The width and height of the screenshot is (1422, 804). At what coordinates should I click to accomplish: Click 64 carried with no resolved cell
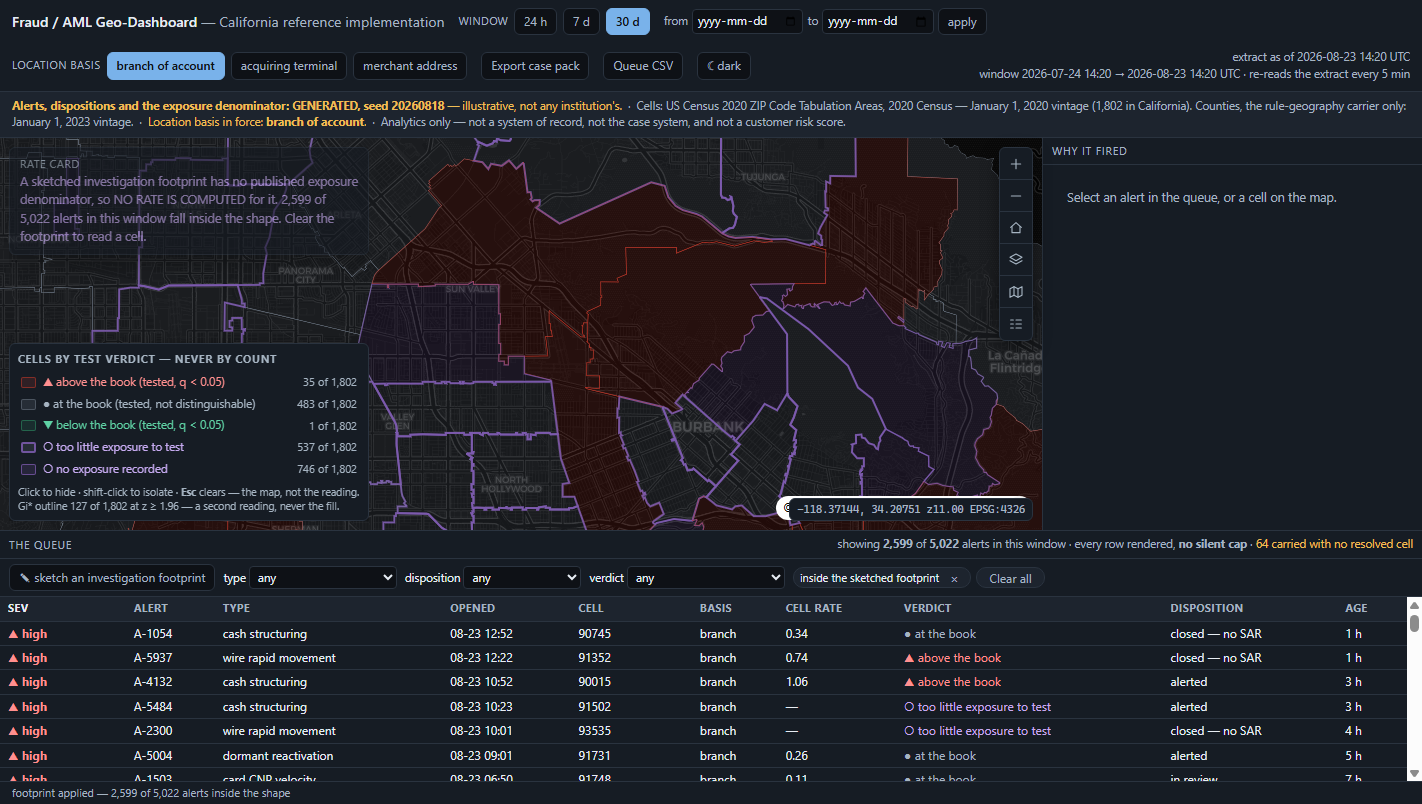click(1334, 545)
